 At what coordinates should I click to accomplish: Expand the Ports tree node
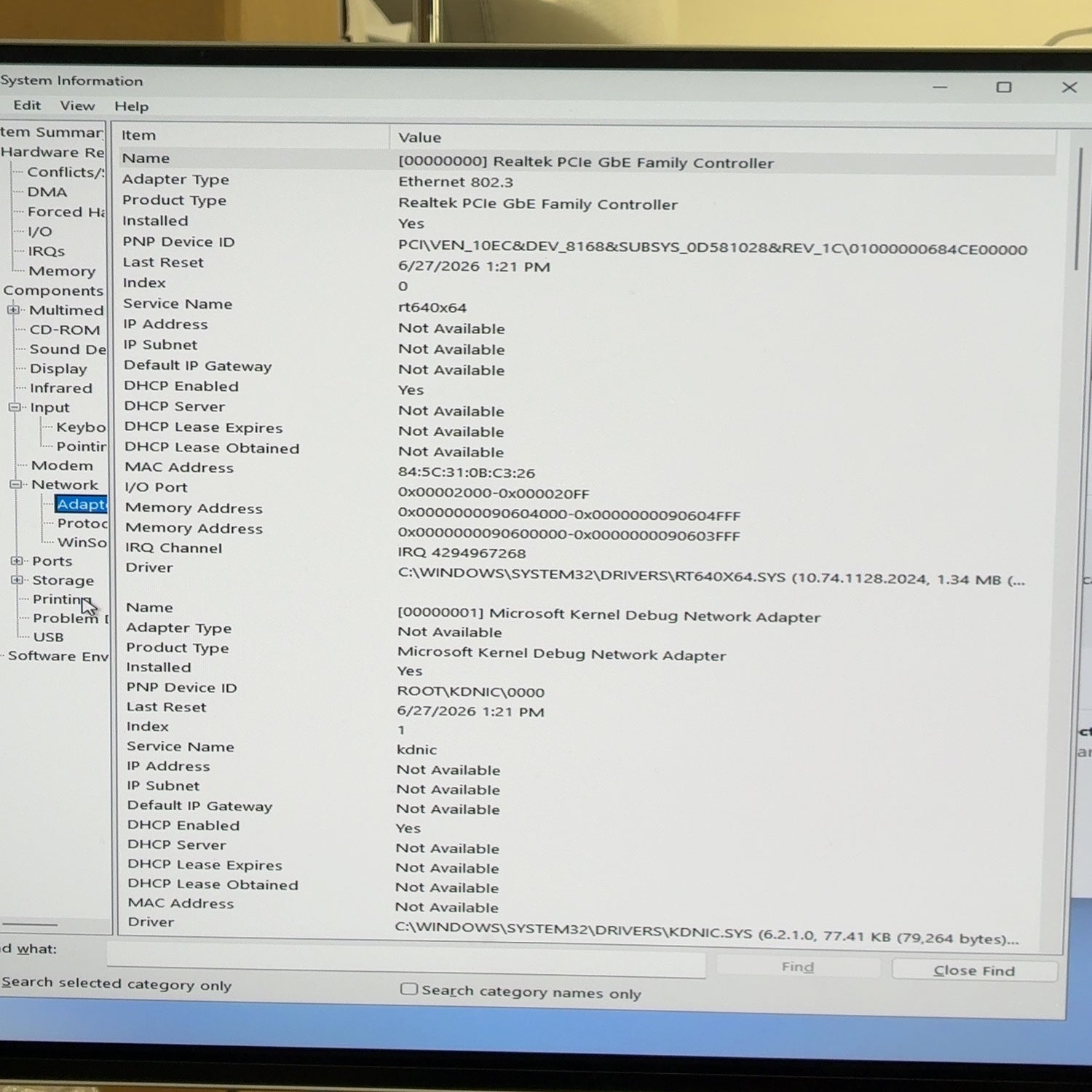click(16, 561)
